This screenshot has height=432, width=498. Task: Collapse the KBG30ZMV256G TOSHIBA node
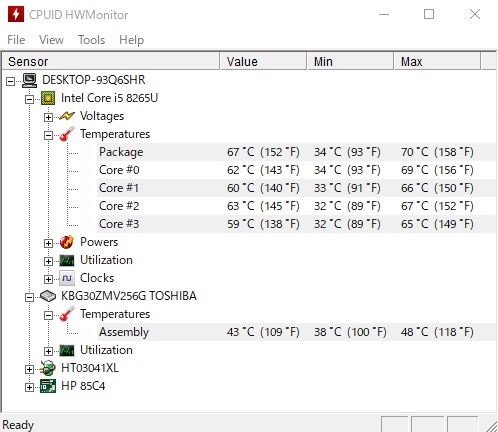point(29,297)
